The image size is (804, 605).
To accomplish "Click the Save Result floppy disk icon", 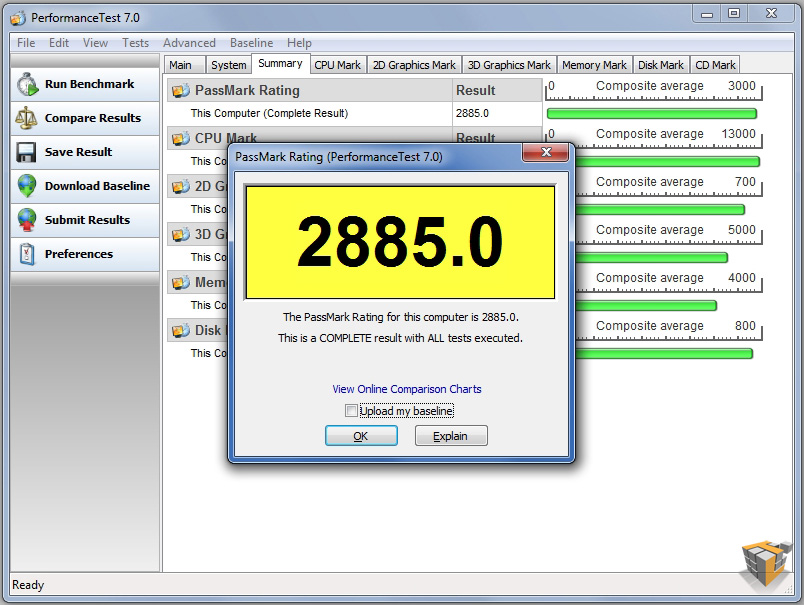I will (x=26, y=152).
